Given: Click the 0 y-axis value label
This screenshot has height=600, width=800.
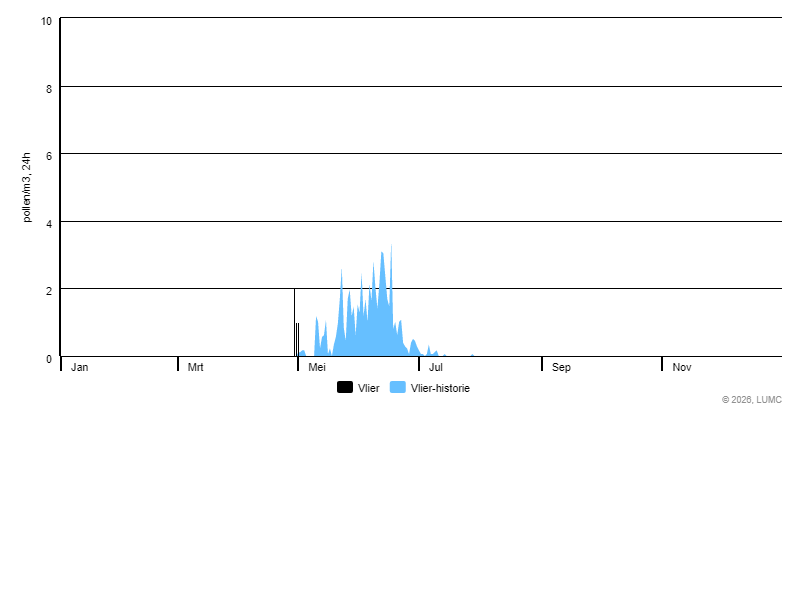Looking at the screenshot, I should [x=49, y=359].
